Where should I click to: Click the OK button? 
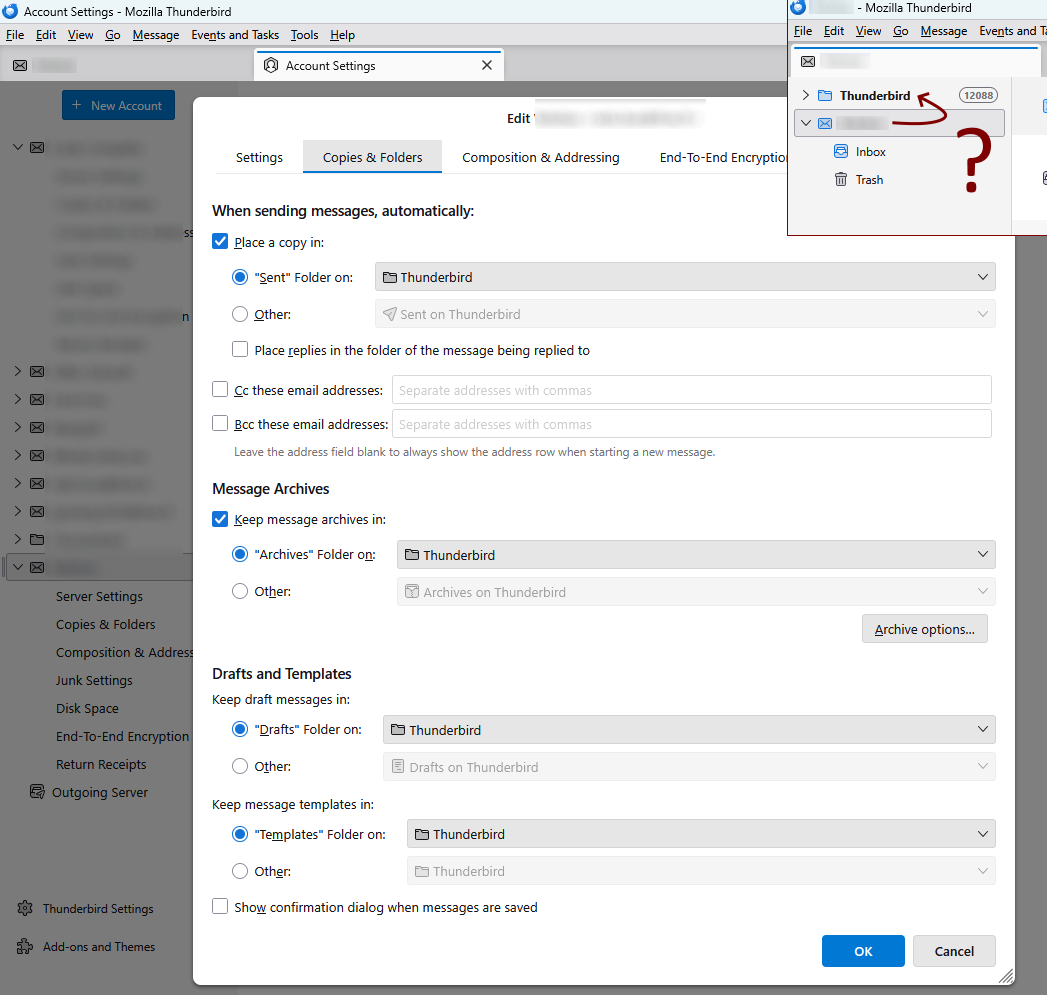(863, 951)
